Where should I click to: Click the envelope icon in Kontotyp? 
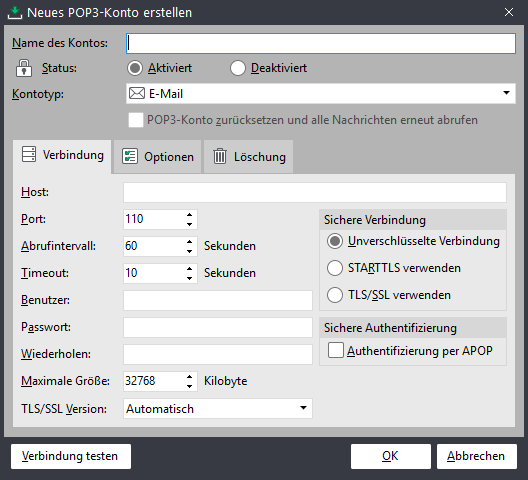click(137, 93)
